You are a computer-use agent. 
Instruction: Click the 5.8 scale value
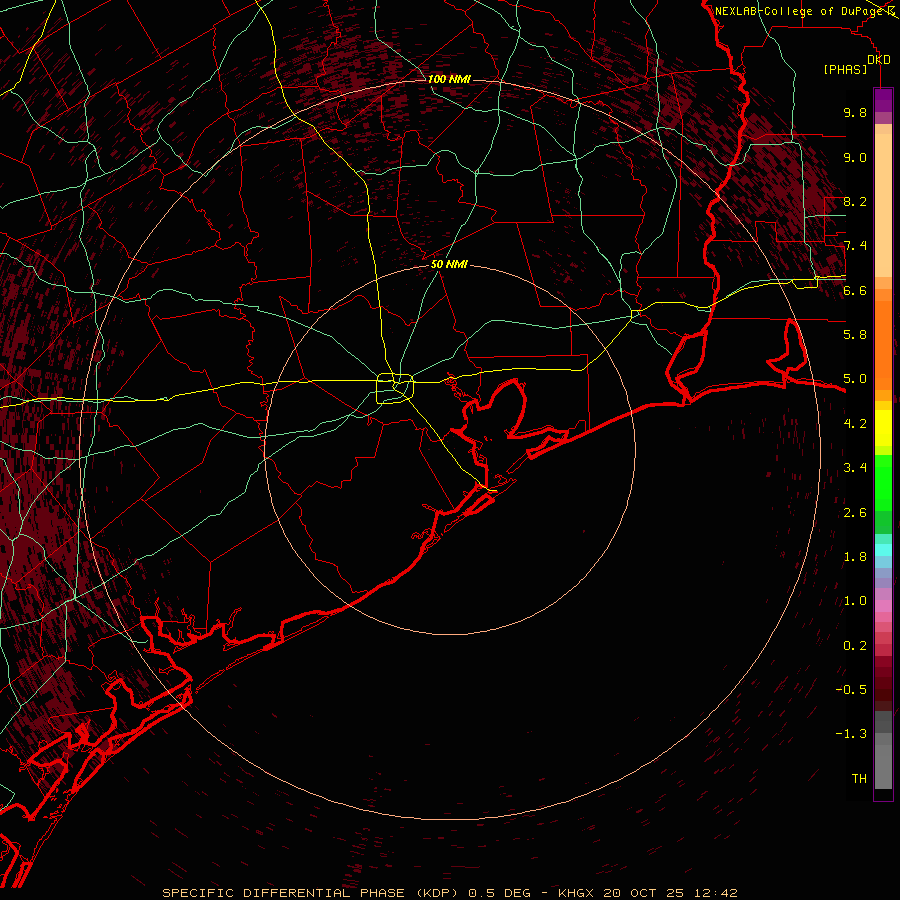click(x=855, y=335)
